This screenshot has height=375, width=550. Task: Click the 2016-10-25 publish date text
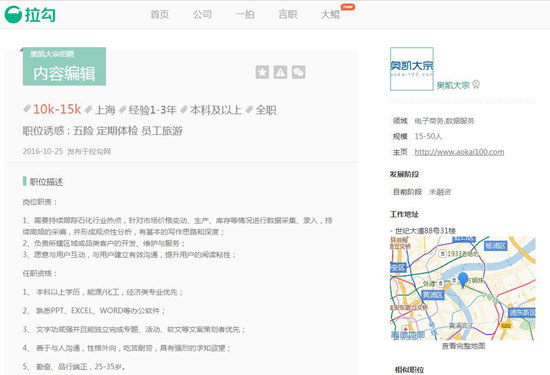pos(42,152)
